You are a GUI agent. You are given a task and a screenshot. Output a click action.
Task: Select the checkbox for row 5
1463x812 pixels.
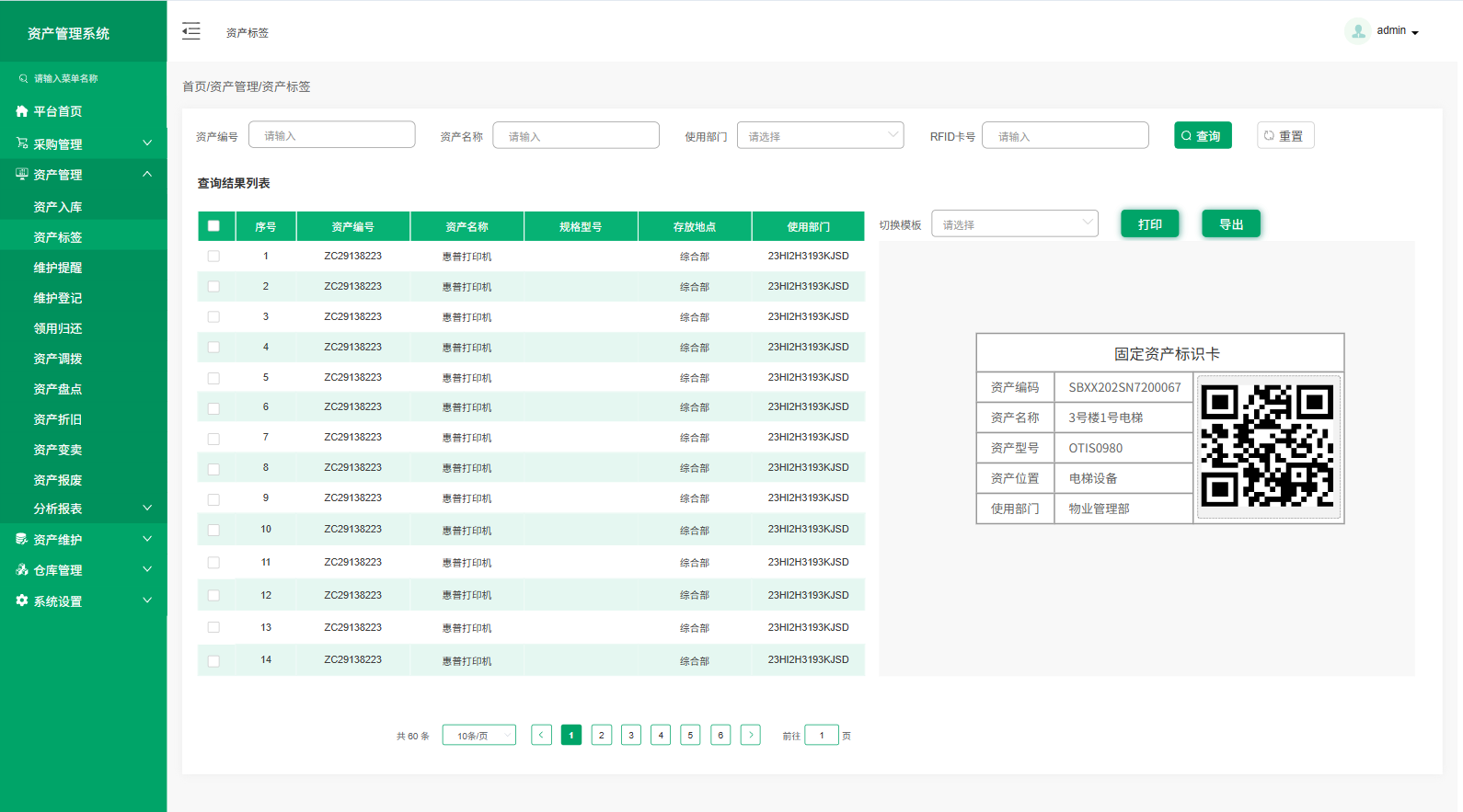click(213, 378)
